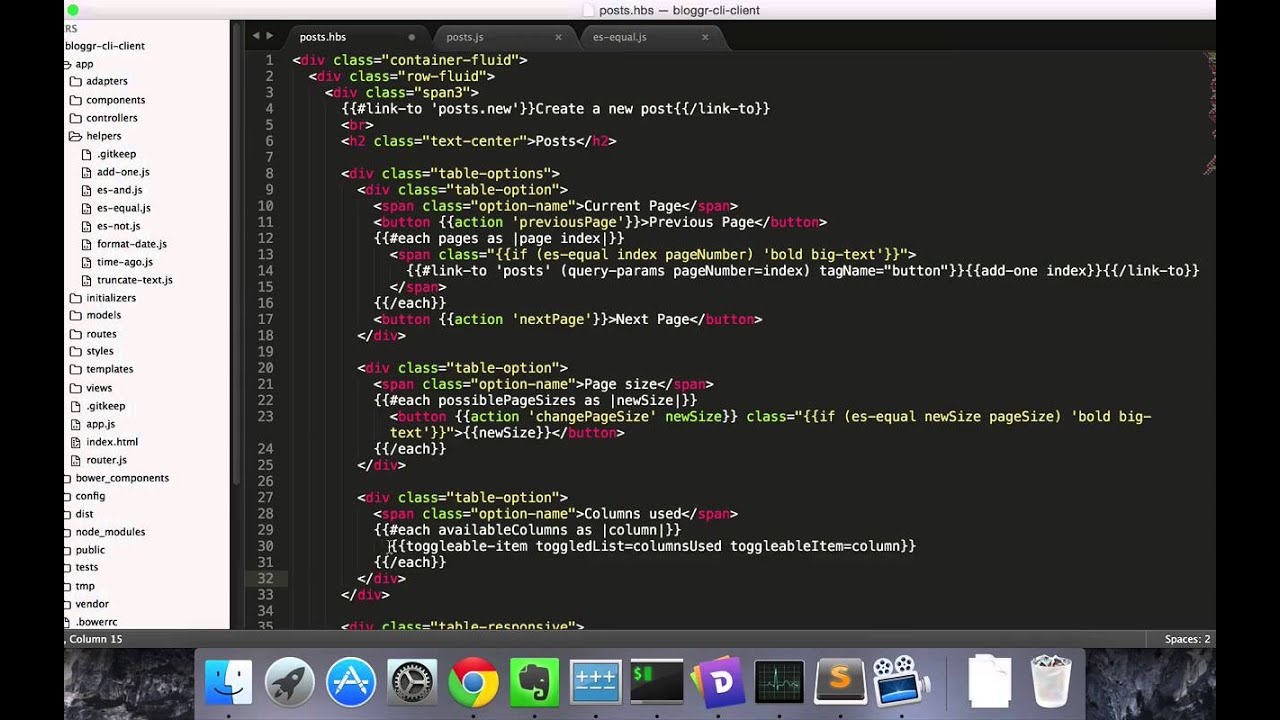Screen dimensions: 1280x720
Task: Open the screen recorder app in the Dock
Action: tap(901, 682)
